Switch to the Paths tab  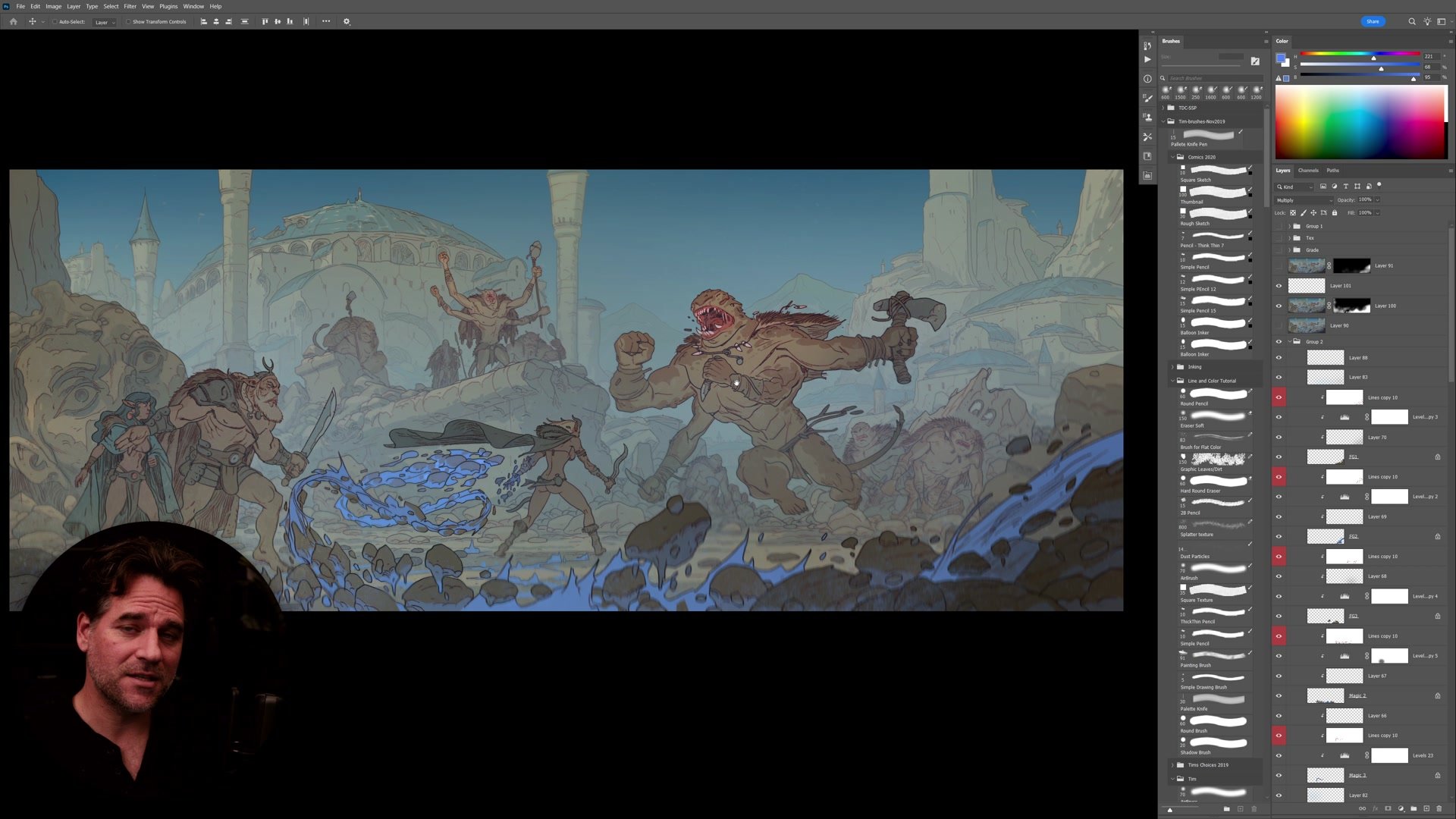1333,171
